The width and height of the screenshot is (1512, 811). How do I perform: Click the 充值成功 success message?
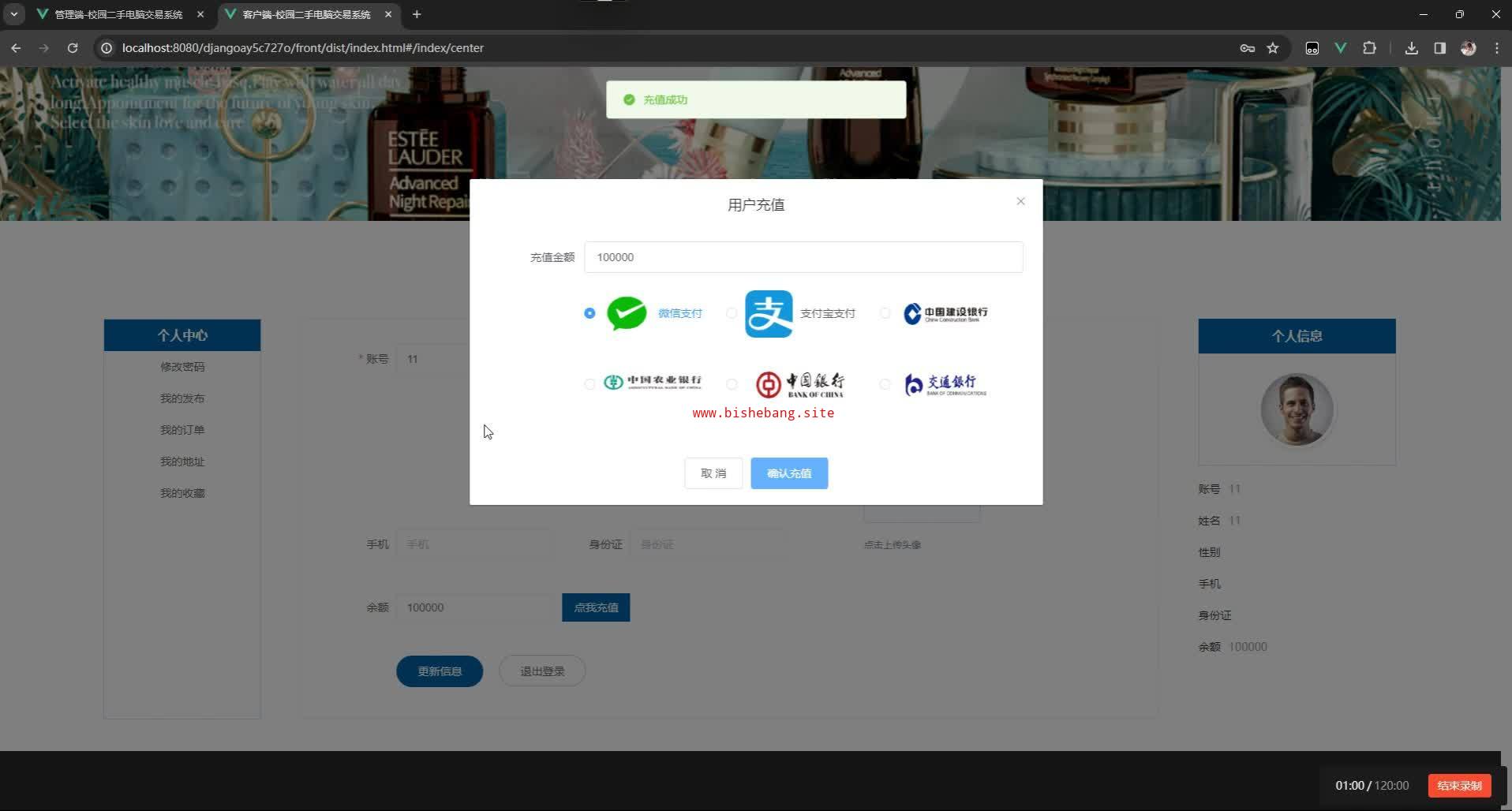click(756, 100)
